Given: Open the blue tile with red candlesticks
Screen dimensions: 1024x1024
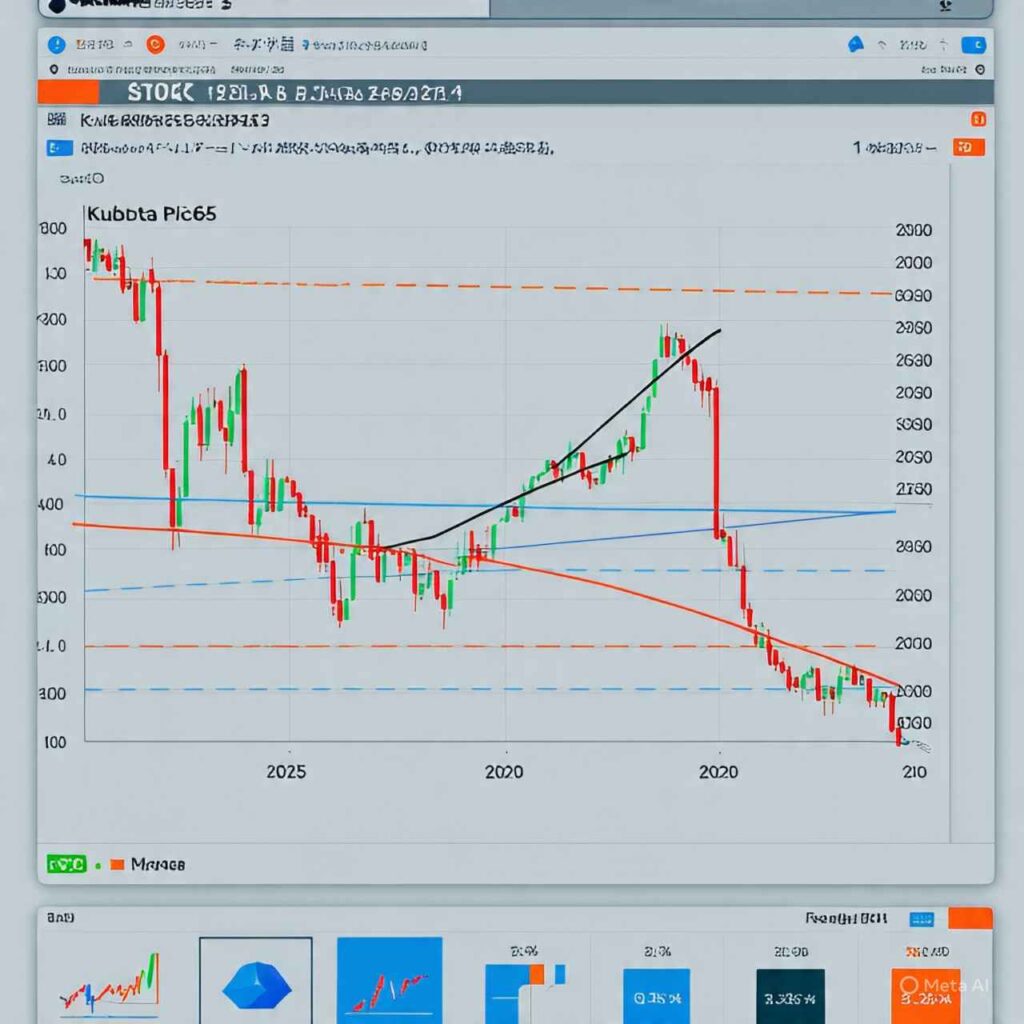Looking at the screenshot, I should [x=390, y=981].
